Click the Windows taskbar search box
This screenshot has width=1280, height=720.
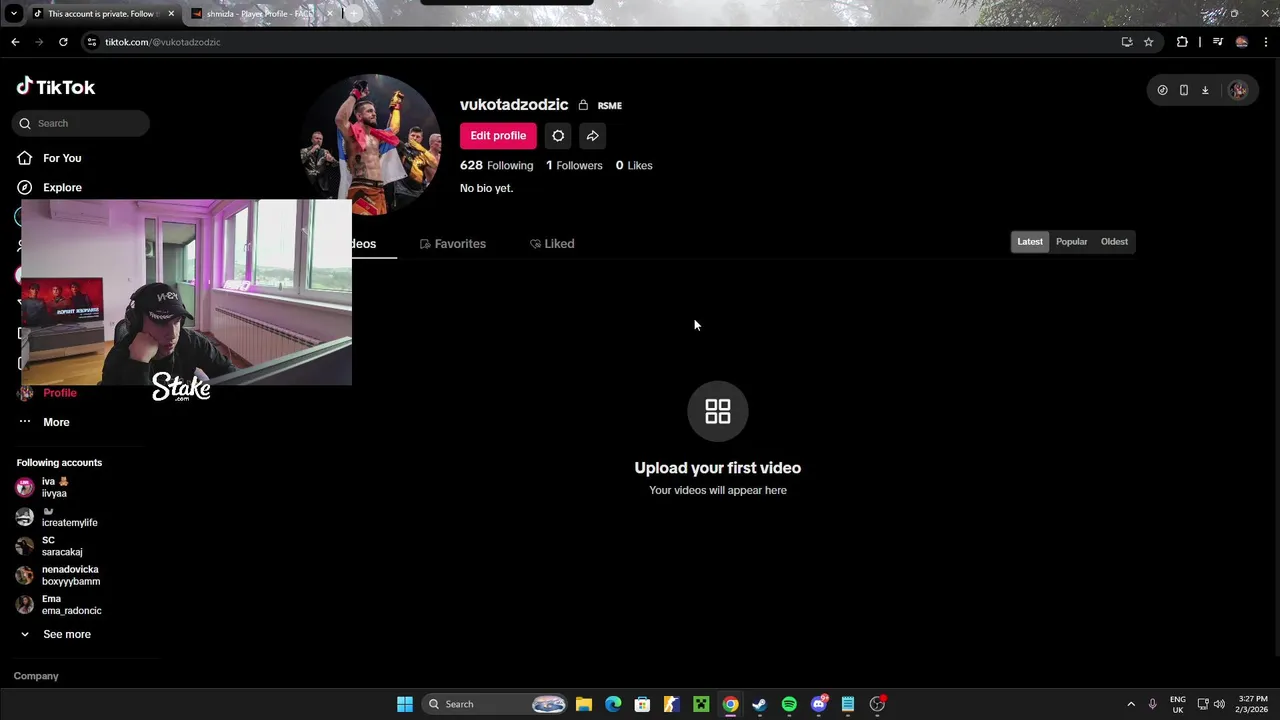tap(494, 704)
